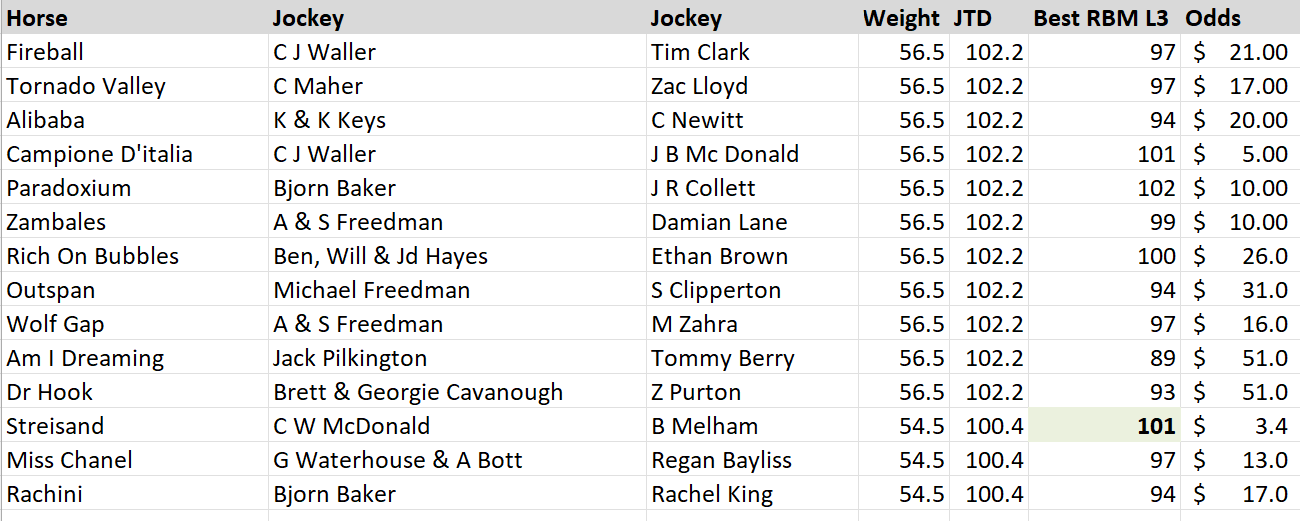Select the Odds column header

coord(1213,18)
